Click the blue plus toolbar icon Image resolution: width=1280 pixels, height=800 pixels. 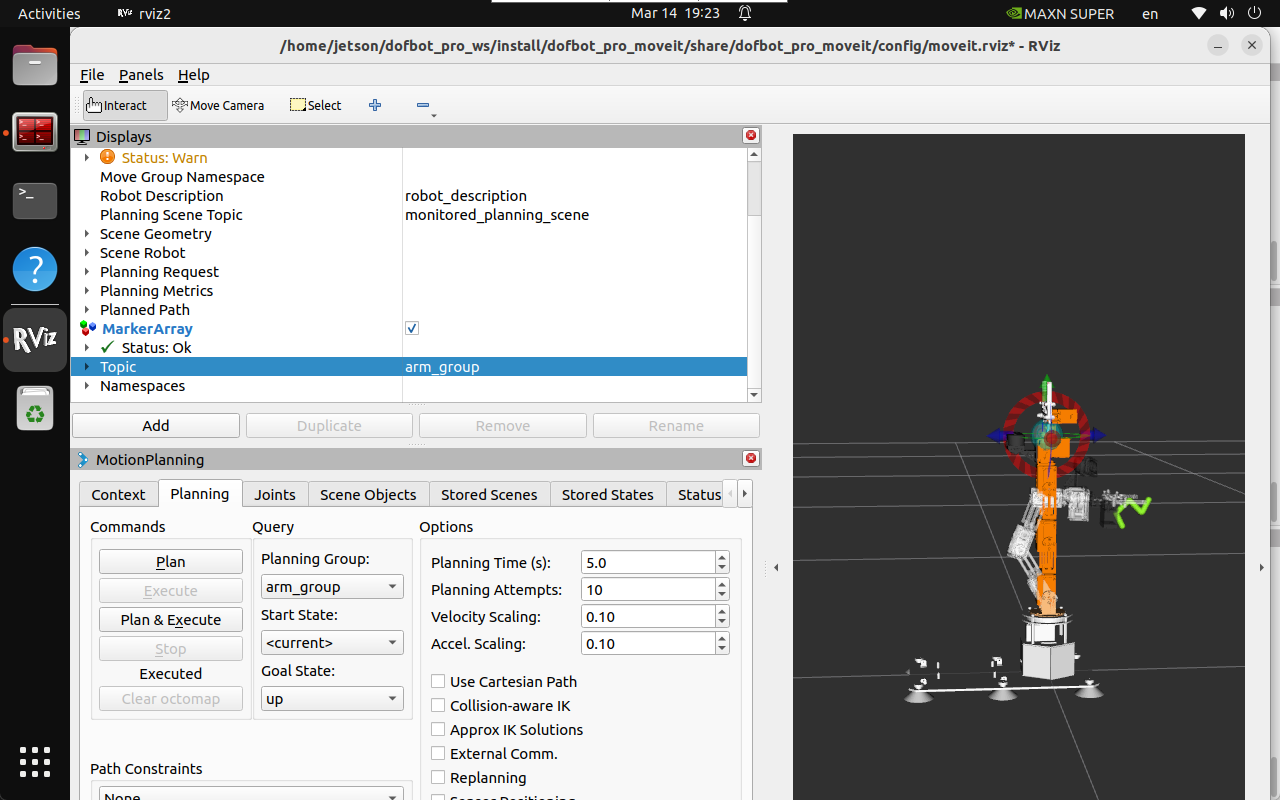[x=375, y=105]
